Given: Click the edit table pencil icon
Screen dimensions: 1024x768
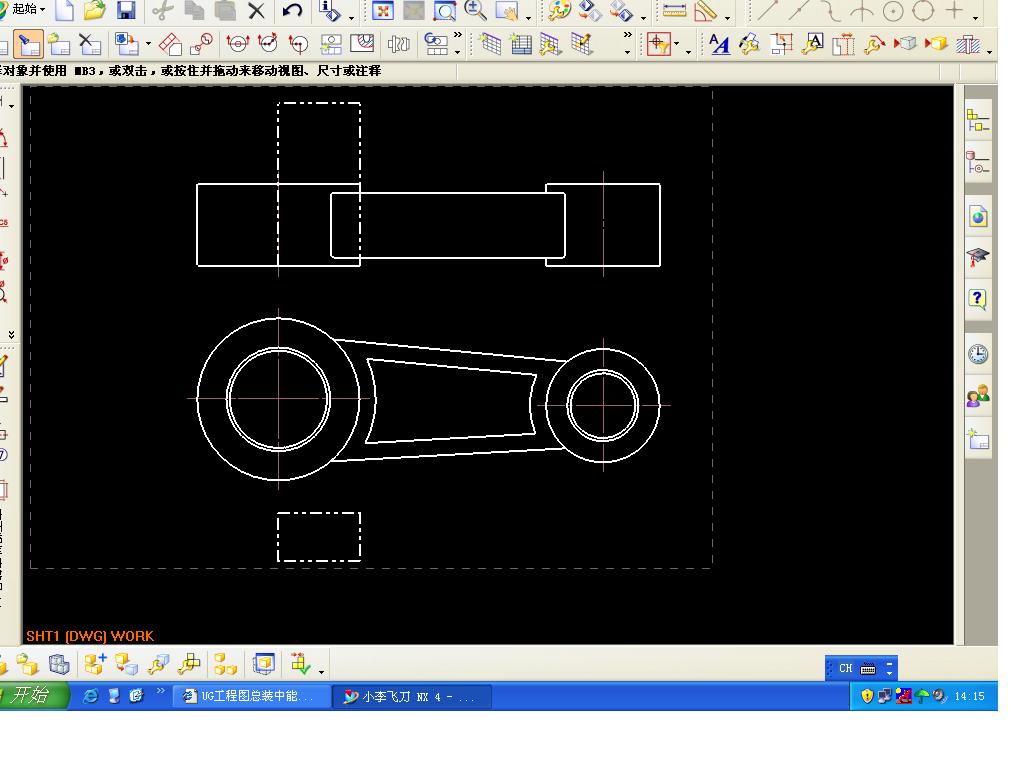Looking at the screenshot, I should (x=581, y=44).
